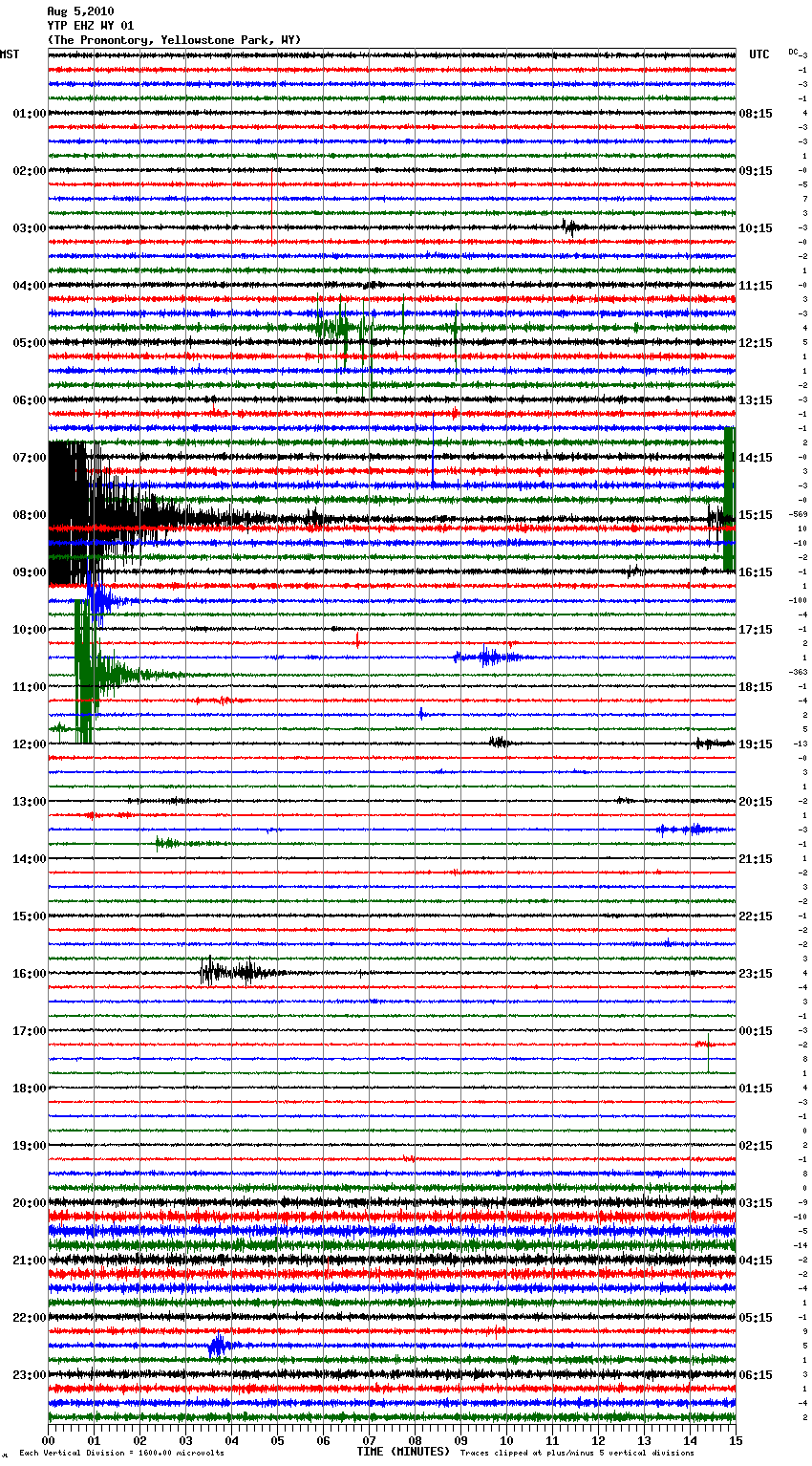
Task: Click the '12' minute axis tick label
Action: point(598,1439)
